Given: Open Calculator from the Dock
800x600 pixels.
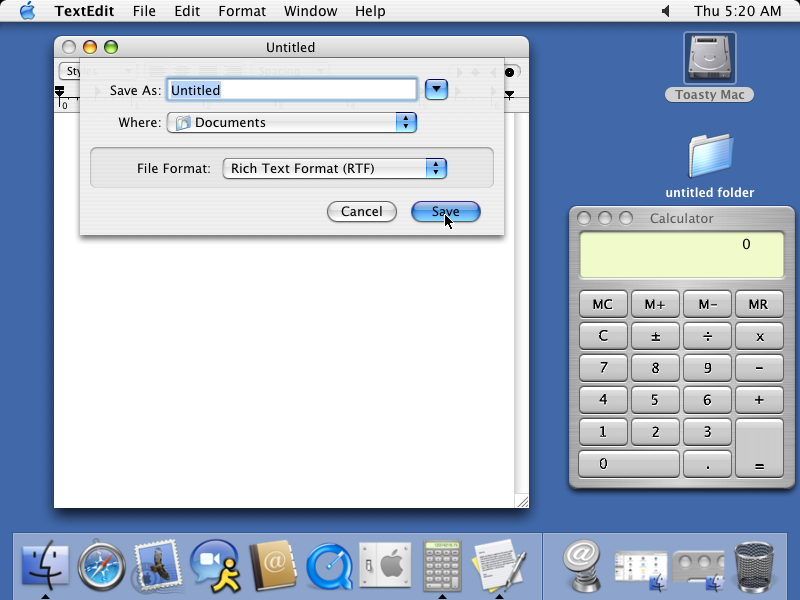Looking at the screenshot, I should [442, 566].
